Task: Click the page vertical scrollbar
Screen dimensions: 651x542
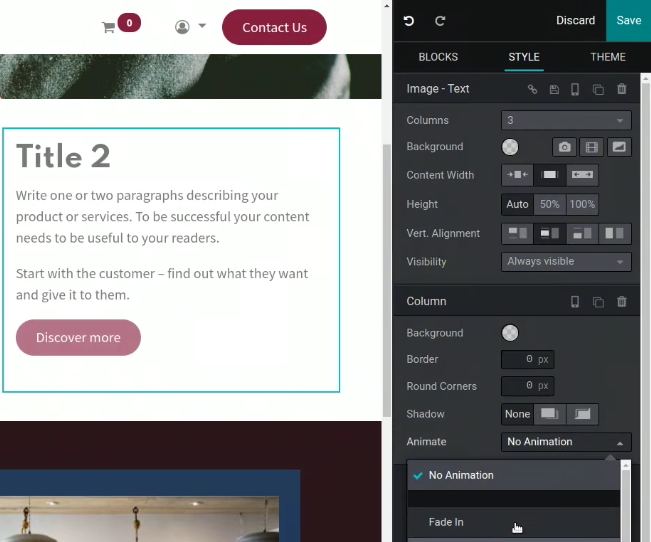Action: [387, 280]
